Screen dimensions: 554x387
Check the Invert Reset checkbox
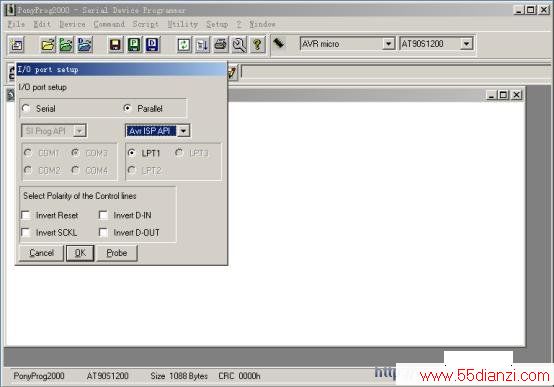pyautogui.click(x=26, y=215)
